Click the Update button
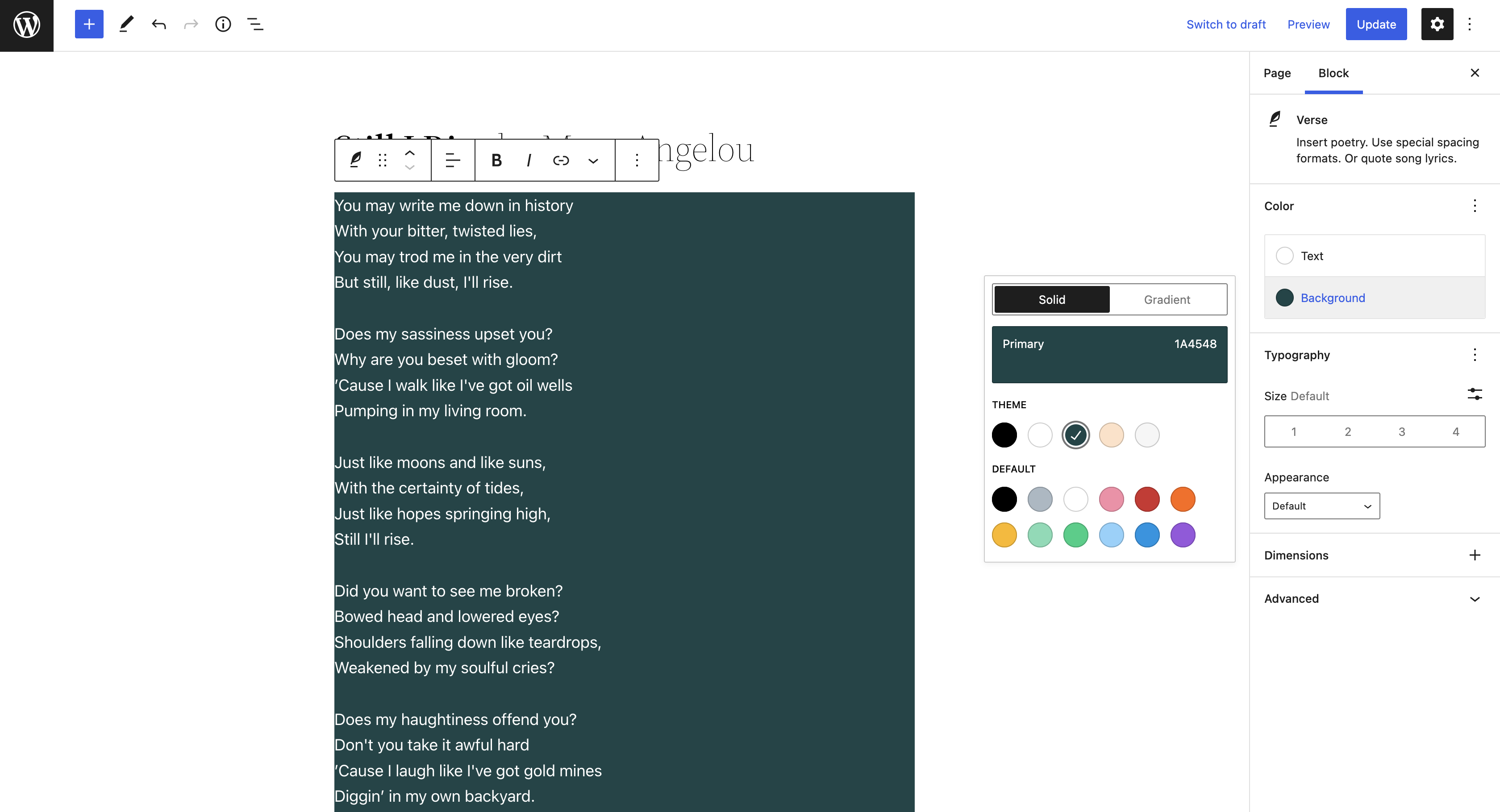Screen dimensions: 1500x812 1376,24
